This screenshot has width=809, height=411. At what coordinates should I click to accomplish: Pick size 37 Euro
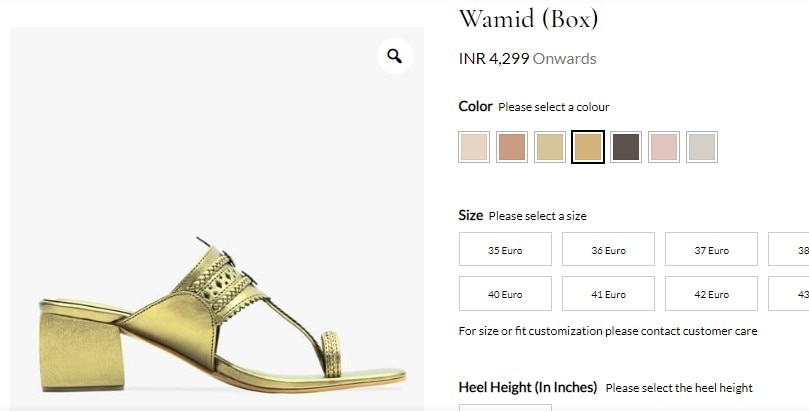click(x=711, y=250)
